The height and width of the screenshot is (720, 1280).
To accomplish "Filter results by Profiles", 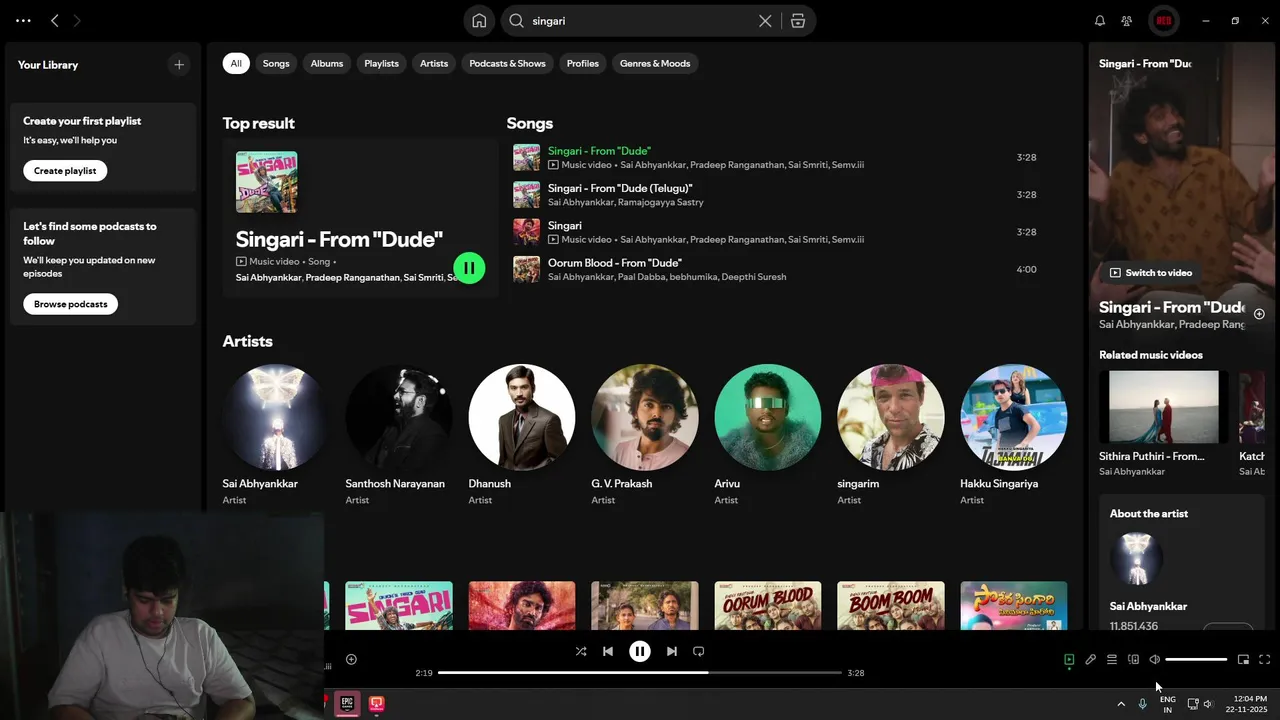I will pos(583,63).
